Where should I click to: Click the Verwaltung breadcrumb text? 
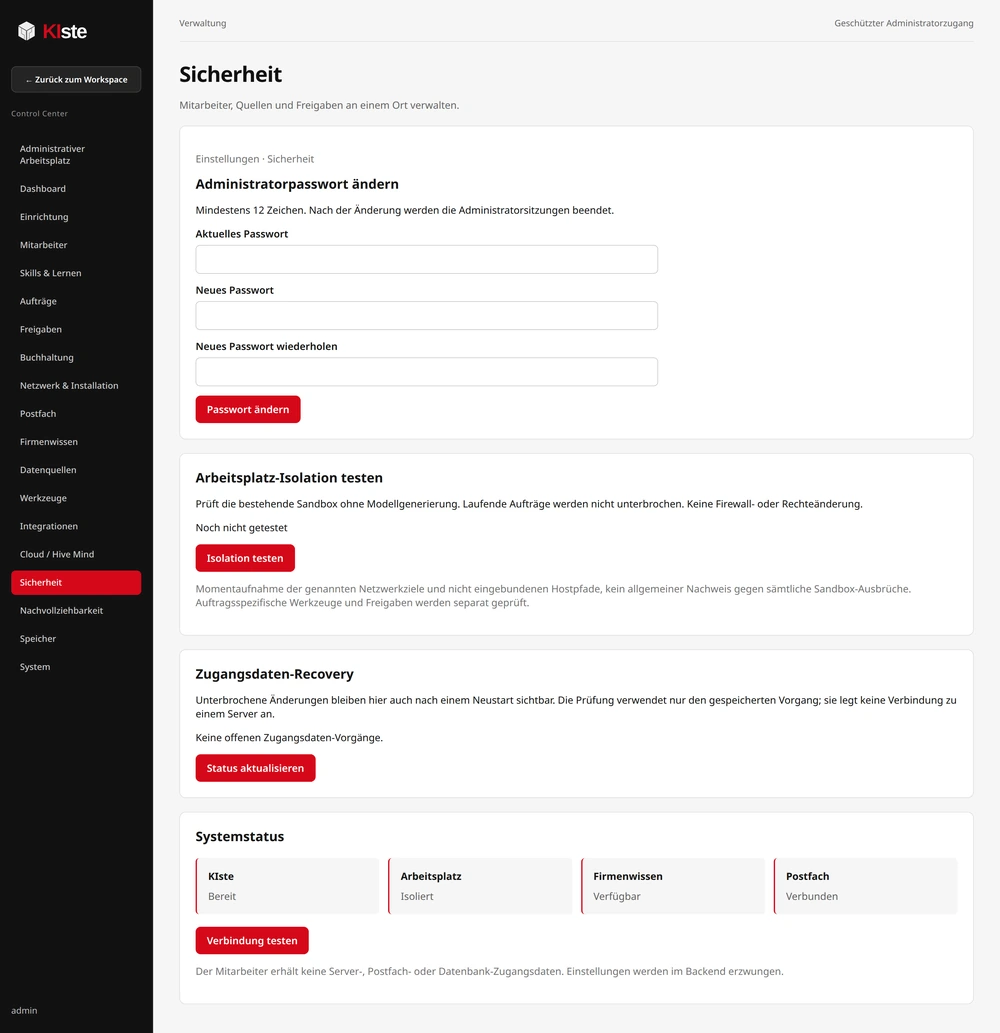(x=203, y=23)
